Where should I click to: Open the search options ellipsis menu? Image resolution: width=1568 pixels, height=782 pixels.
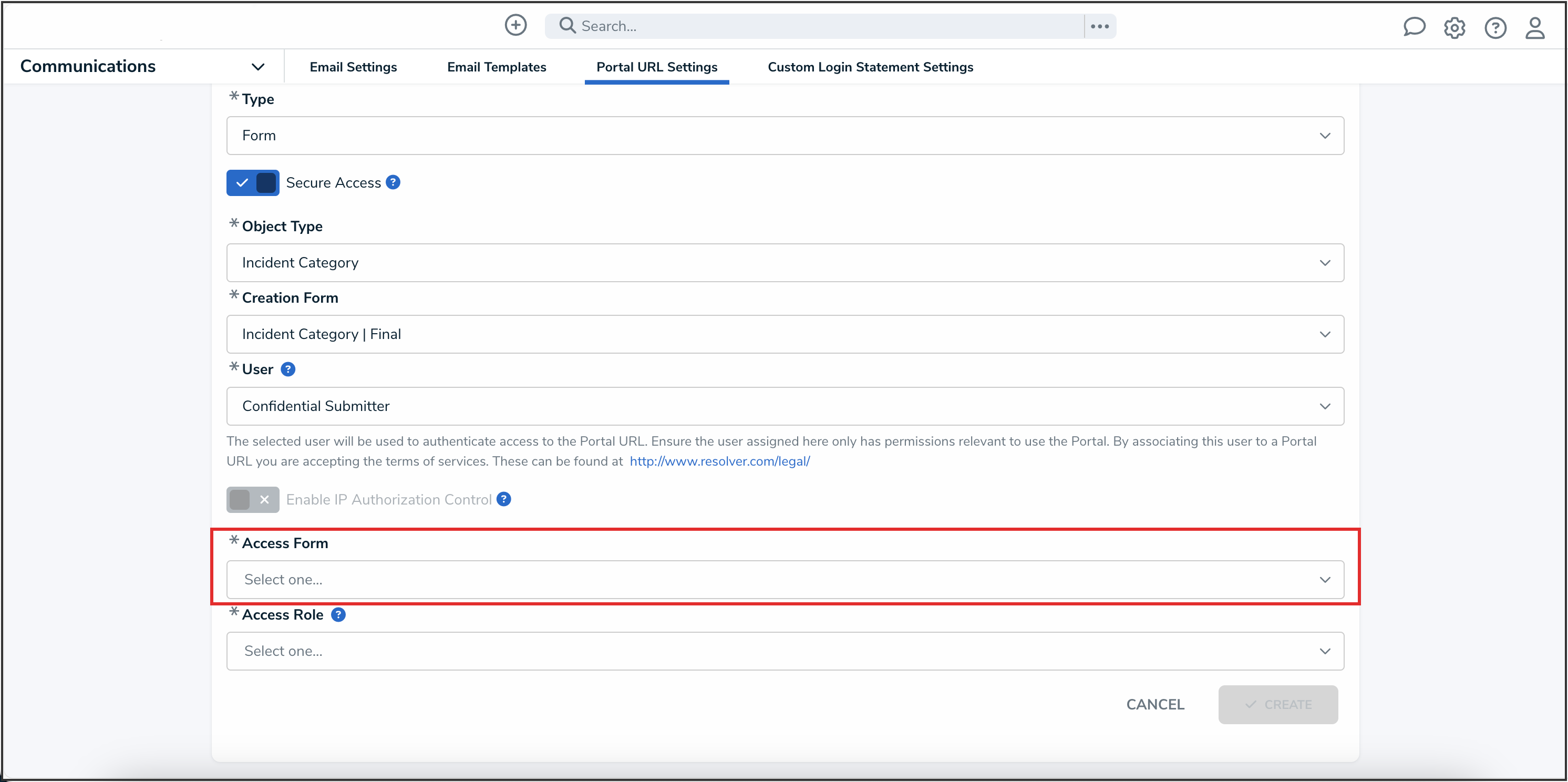point(1099,26)
